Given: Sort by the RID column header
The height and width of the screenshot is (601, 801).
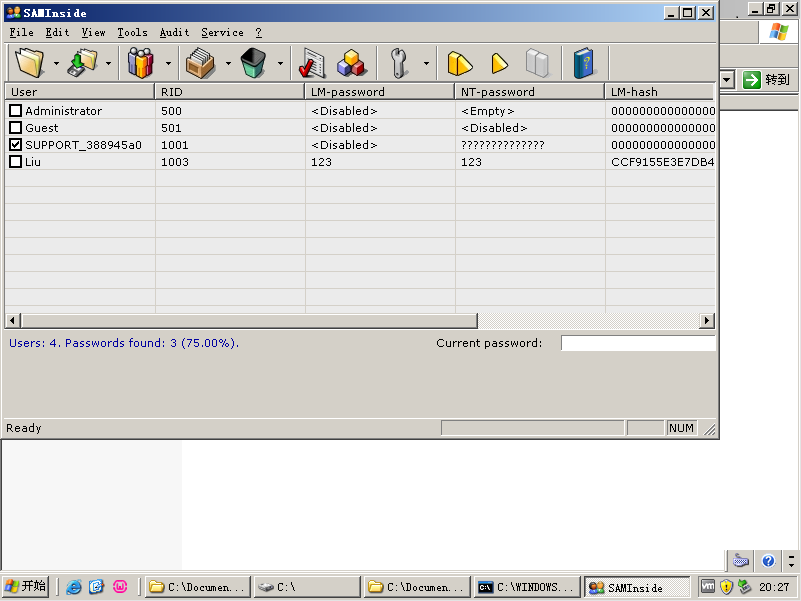Looking at the screenshot, I should tap(230, 91).
